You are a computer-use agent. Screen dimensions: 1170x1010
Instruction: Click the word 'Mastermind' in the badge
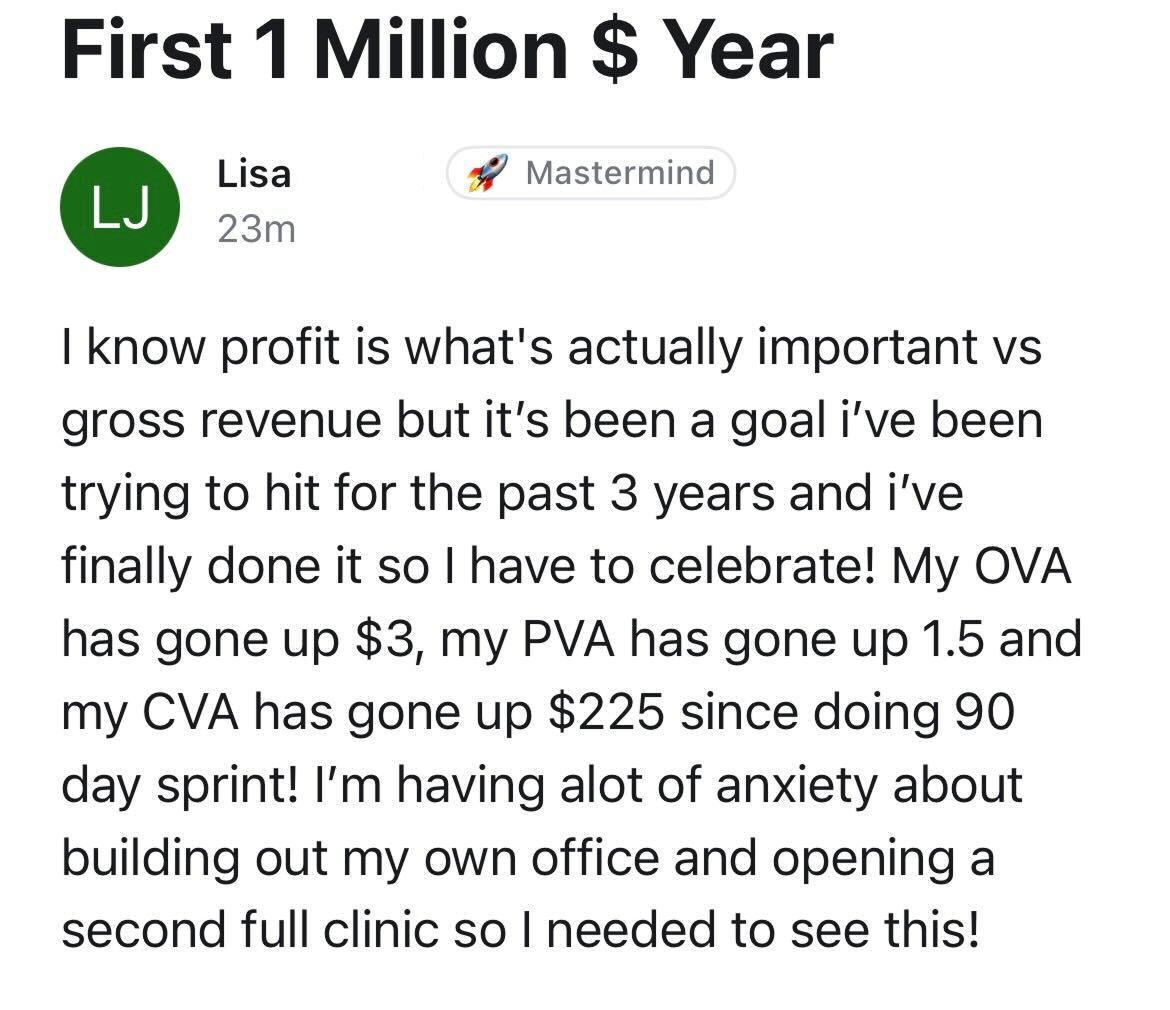(620, 173)
